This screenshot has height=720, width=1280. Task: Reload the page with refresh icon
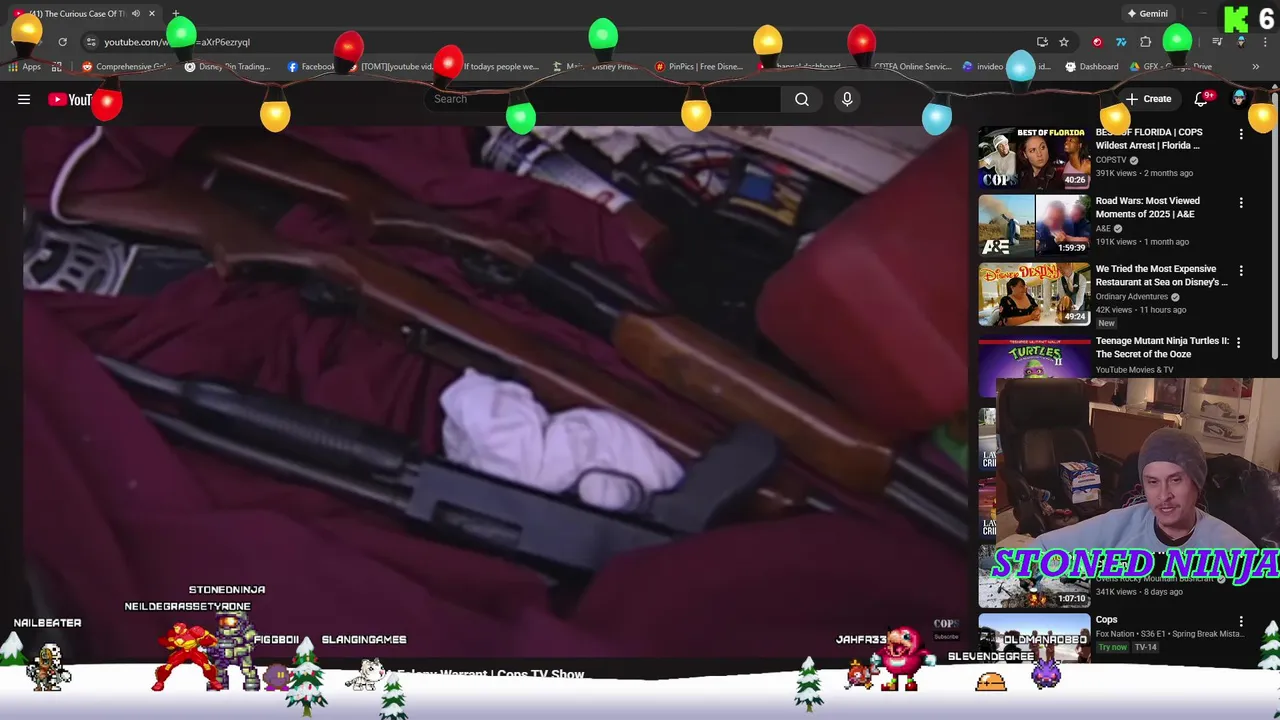pyautogui.click(x=62, y=42)
